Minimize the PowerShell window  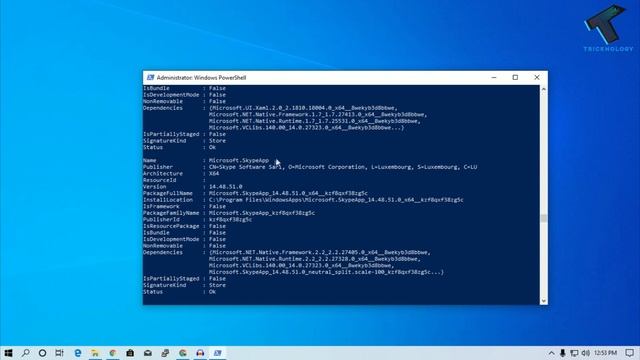click(x=494, y=78)
